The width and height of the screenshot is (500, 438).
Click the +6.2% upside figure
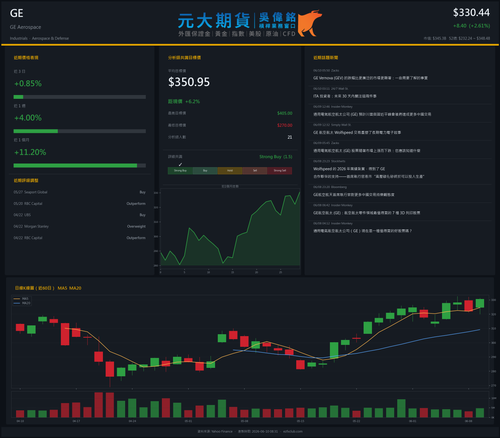coord(193,101)
